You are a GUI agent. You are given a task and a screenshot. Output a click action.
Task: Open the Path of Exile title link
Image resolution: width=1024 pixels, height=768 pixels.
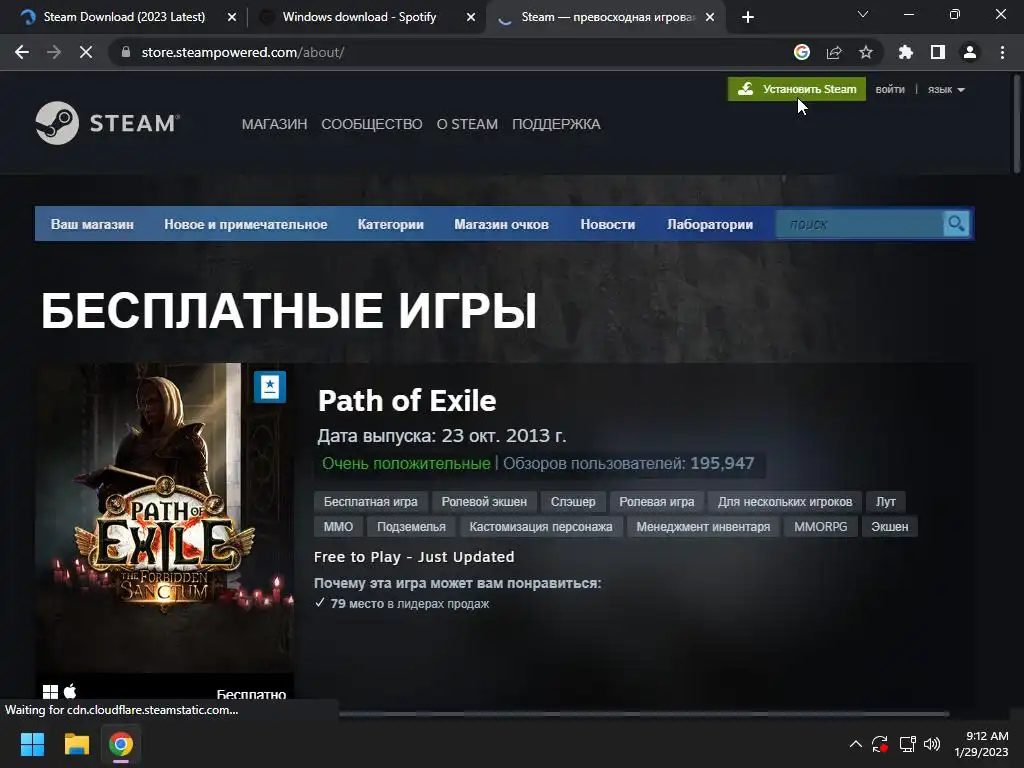[x=407, y=400]
